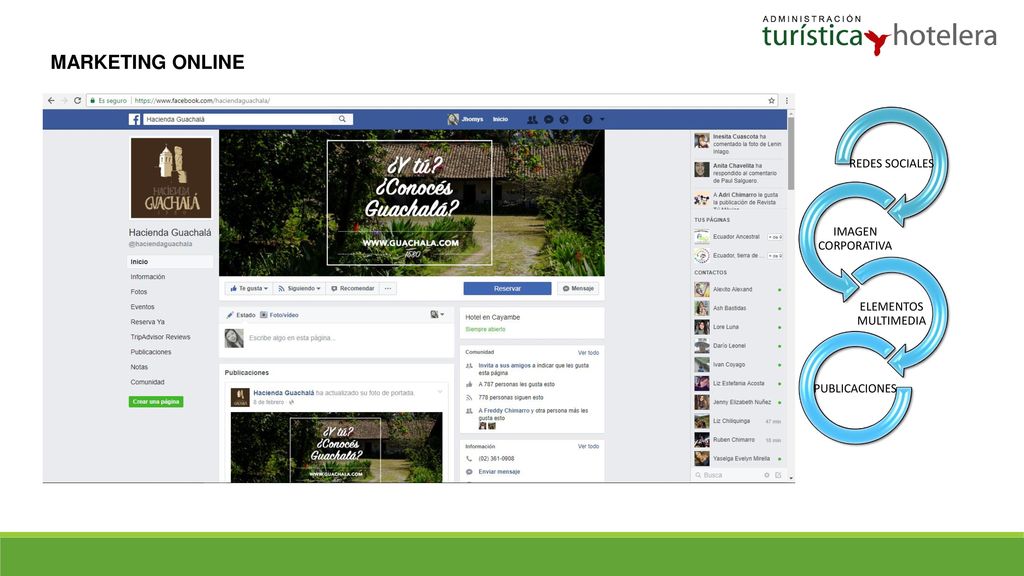Open Chrome three-dot menu

[x=786, y=101]
